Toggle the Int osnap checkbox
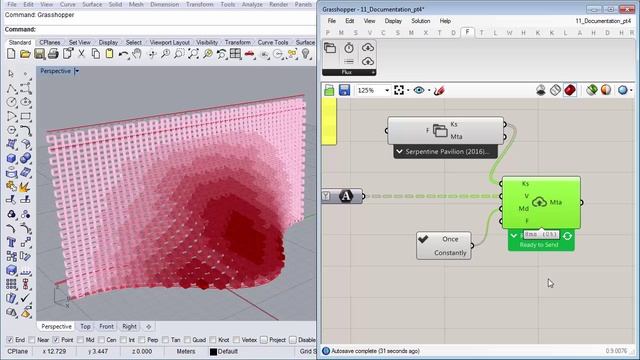The width and height of the screenshot is (640, 360). pyautogui.click(x=123, y=340)
